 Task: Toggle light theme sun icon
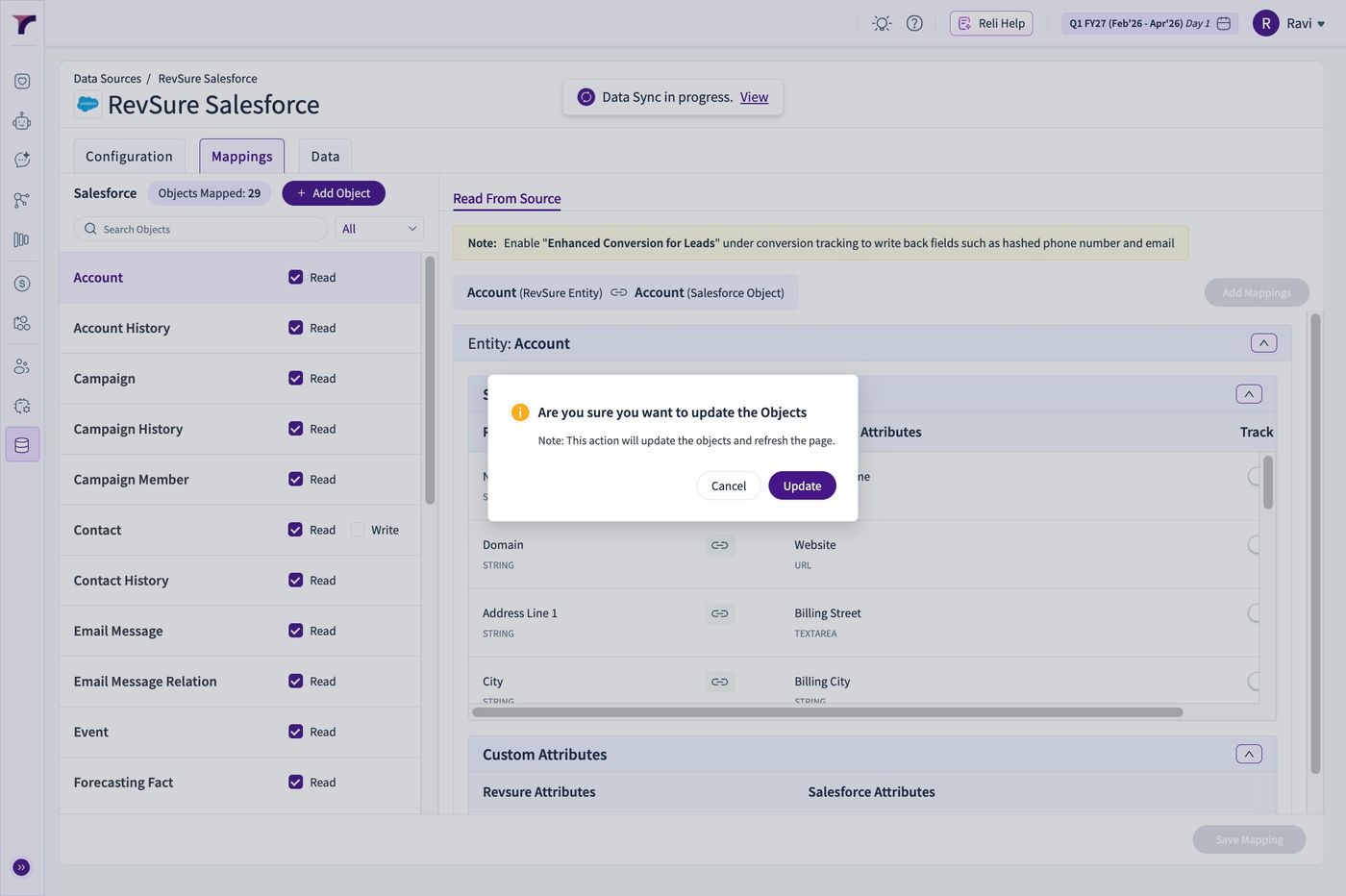coord(882,23)
